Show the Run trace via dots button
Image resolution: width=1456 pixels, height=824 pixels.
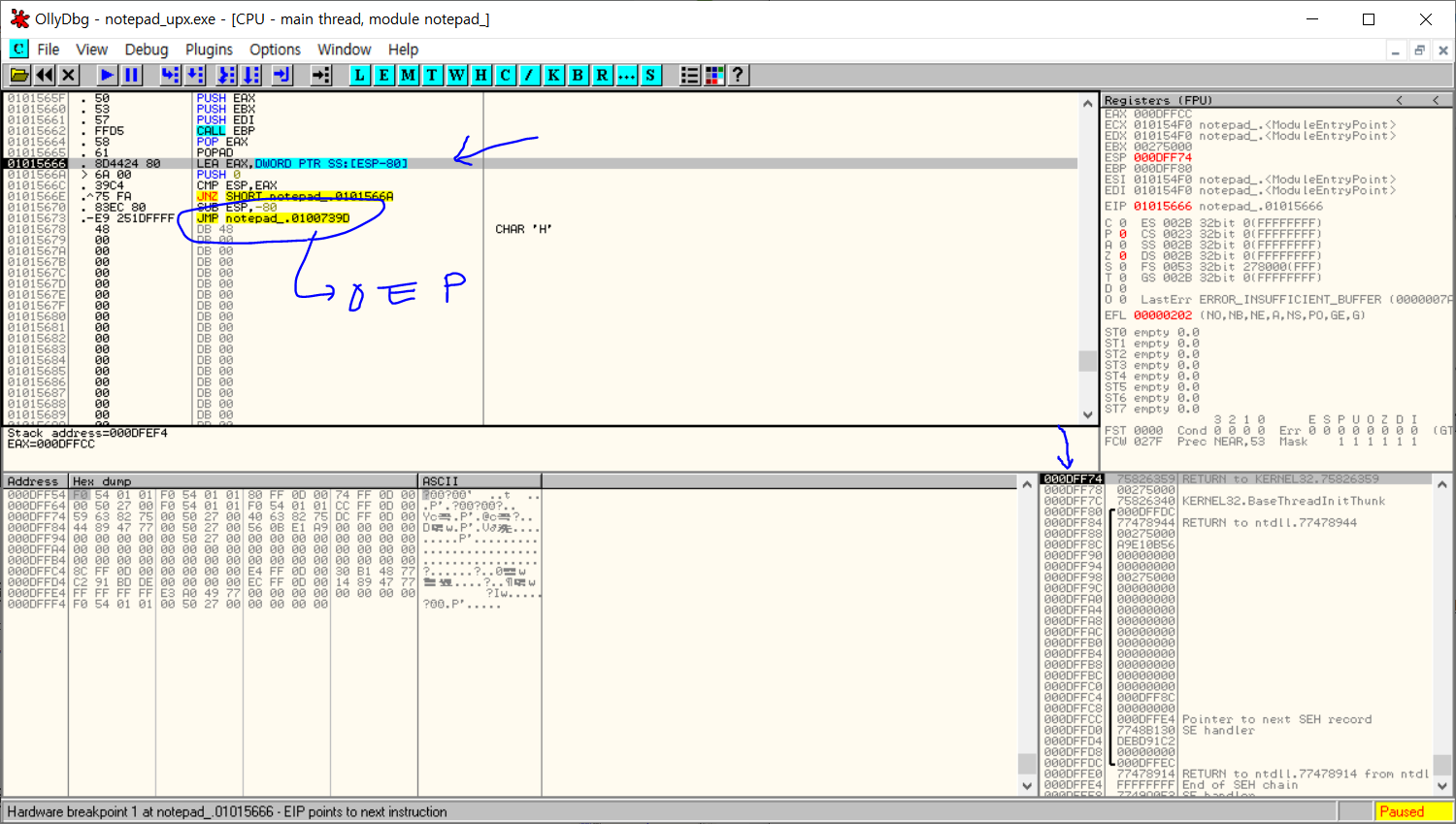coord(626,75)
